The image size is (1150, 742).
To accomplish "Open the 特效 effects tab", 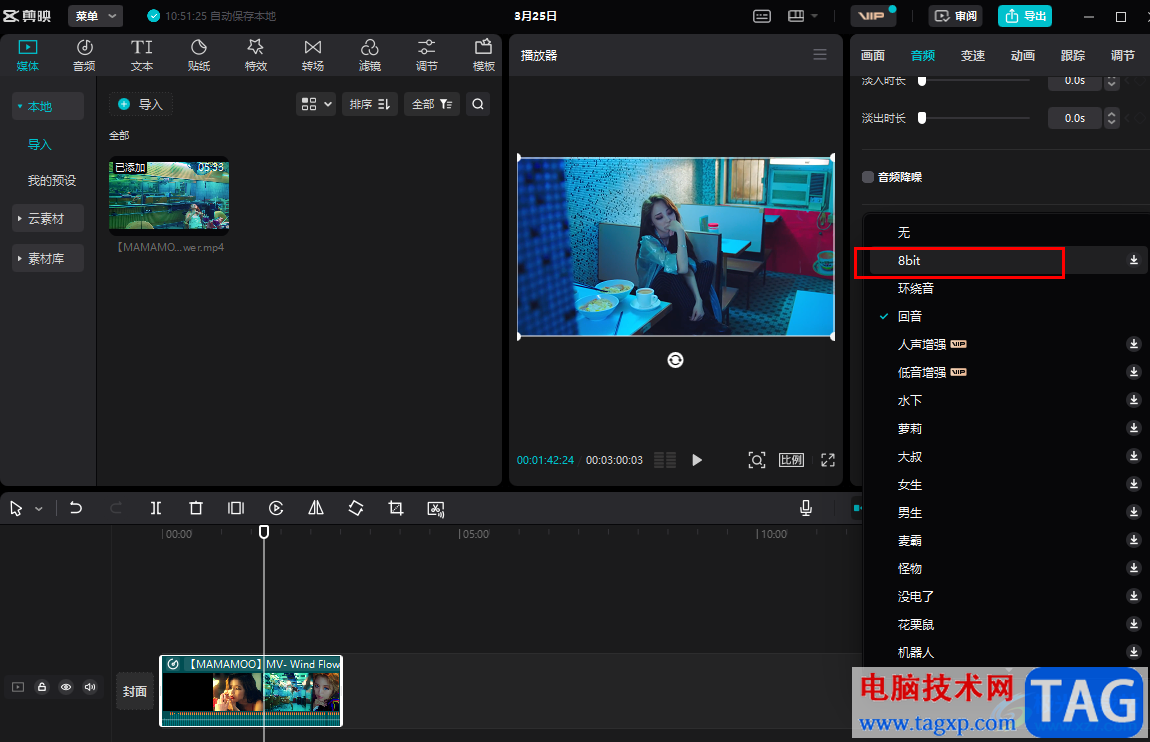I will (255, 56).
